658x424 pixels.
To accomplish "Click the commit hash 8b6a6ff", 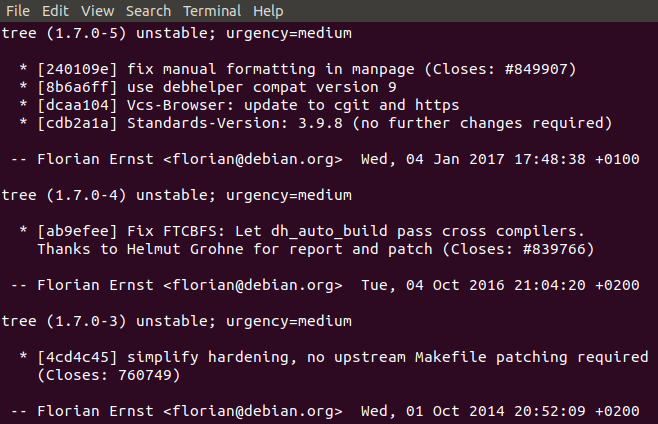I will coord(77,87).
